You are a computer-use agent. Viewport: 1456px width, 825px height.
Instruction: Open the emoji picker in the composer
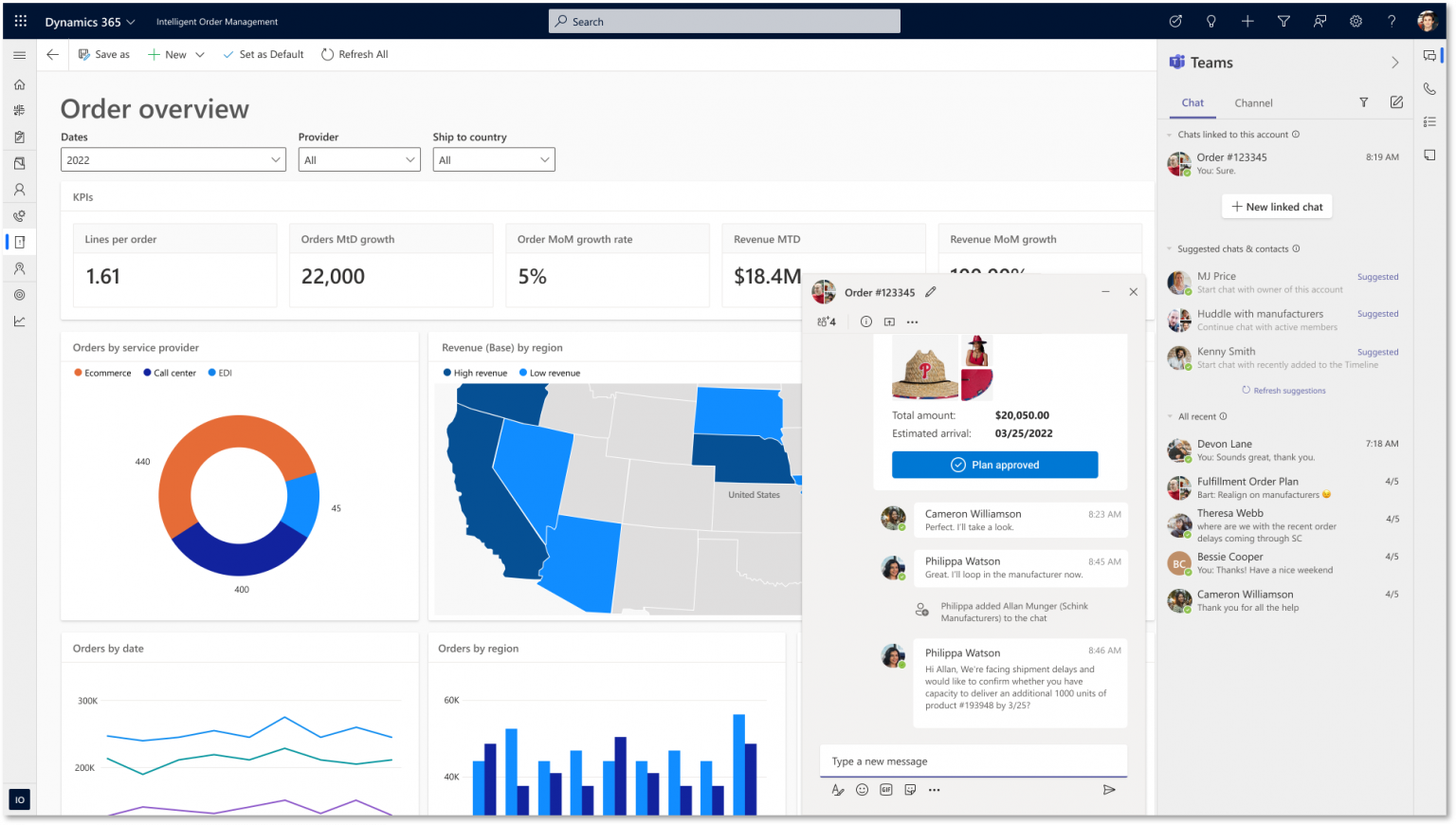click(862, 789)
